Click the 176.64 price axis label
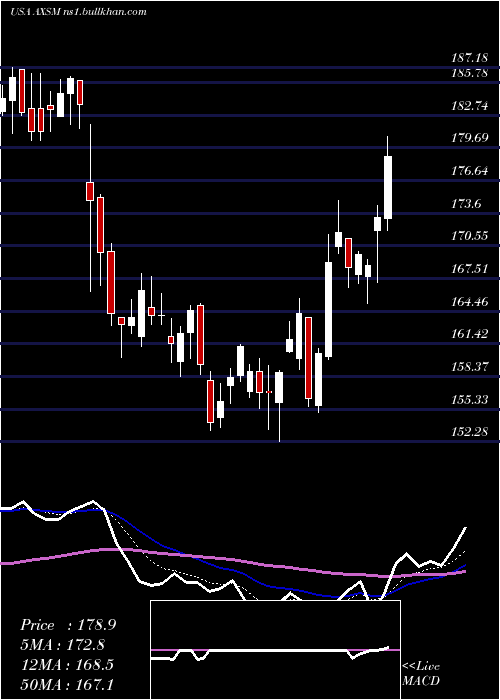The height and width of the screenshot is (700, 500). (x=469, y=171)
